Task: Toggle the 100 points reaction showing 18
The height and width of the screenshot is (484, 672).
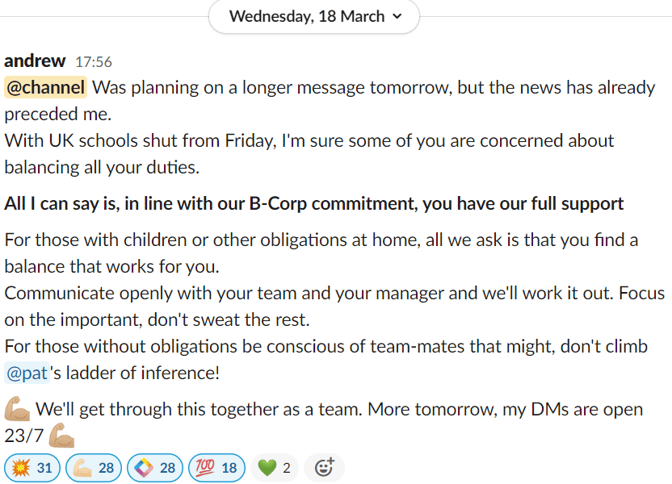Action: 216,468
